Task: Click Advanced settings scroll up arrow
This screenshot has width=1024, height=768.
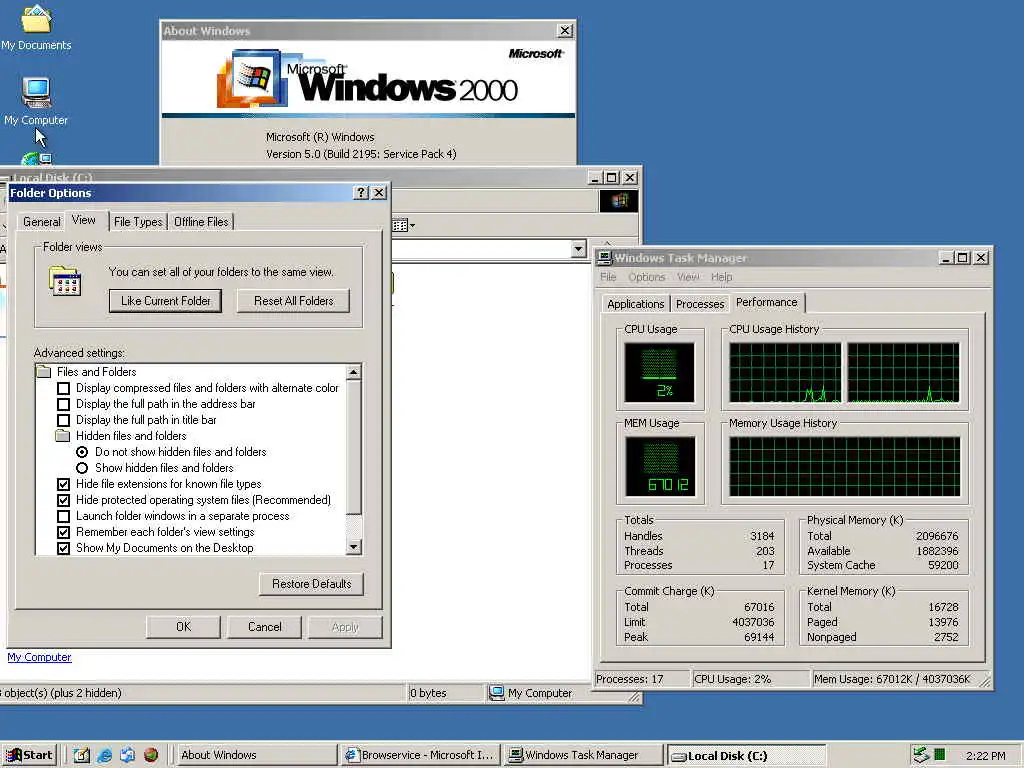Action: [x=353, y=372]
